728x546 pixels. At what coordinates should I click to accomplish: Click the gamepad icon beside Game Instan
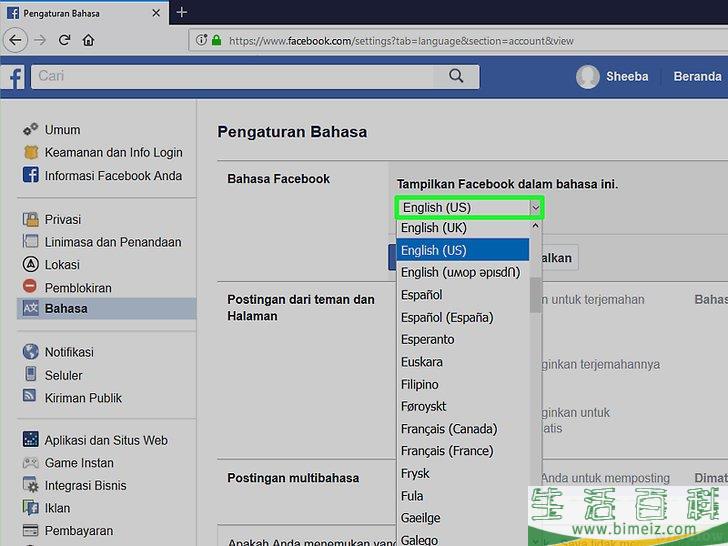coord(31,462)
